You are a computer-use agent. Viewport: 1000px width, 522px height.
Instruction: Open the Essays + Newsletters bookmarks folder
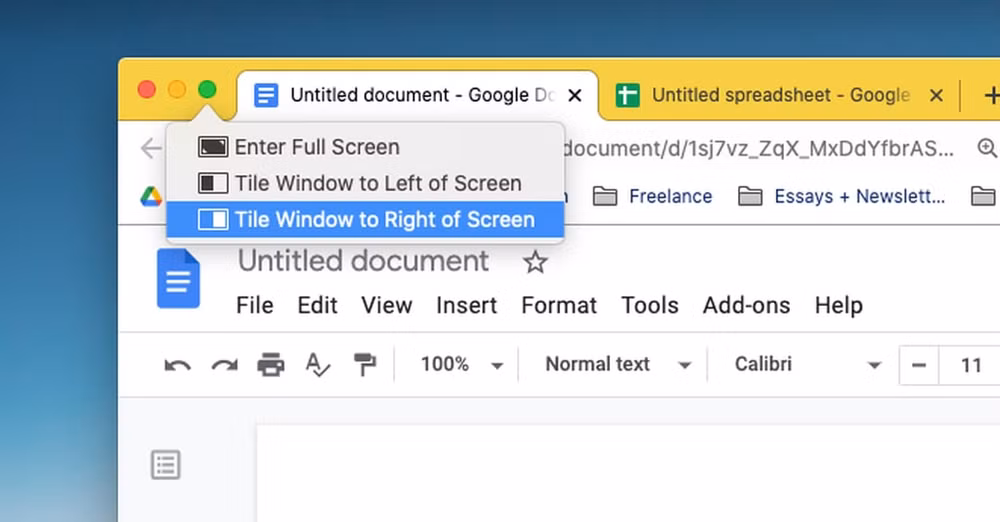tap(841, 196)
